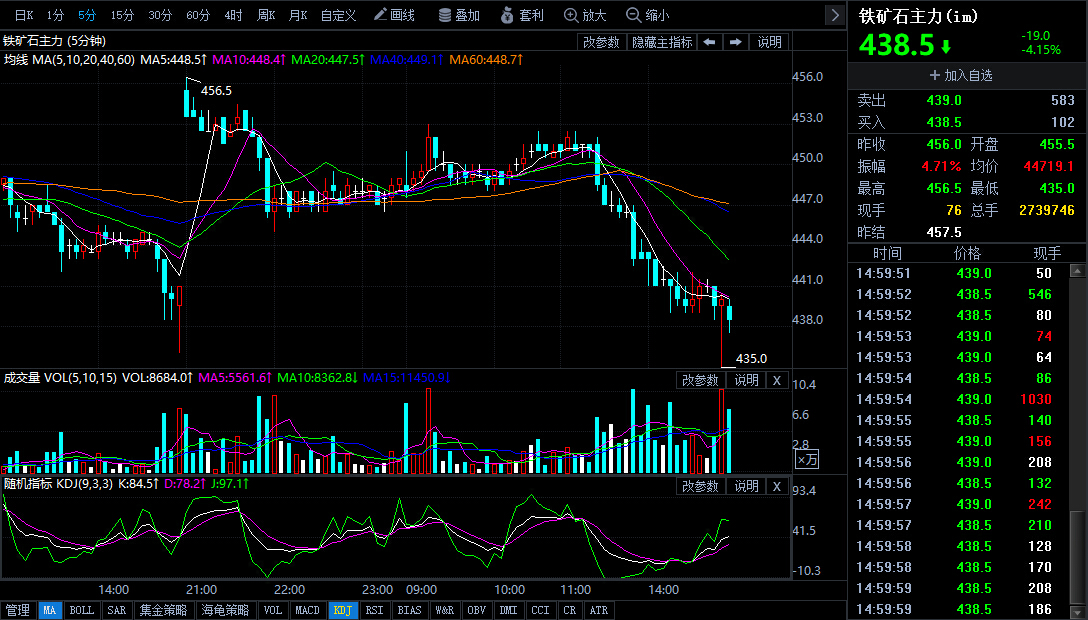This screenshot has width=1088, height=620.
Task: Expand the side panel with top-right chevron
Action: (835, 15)
